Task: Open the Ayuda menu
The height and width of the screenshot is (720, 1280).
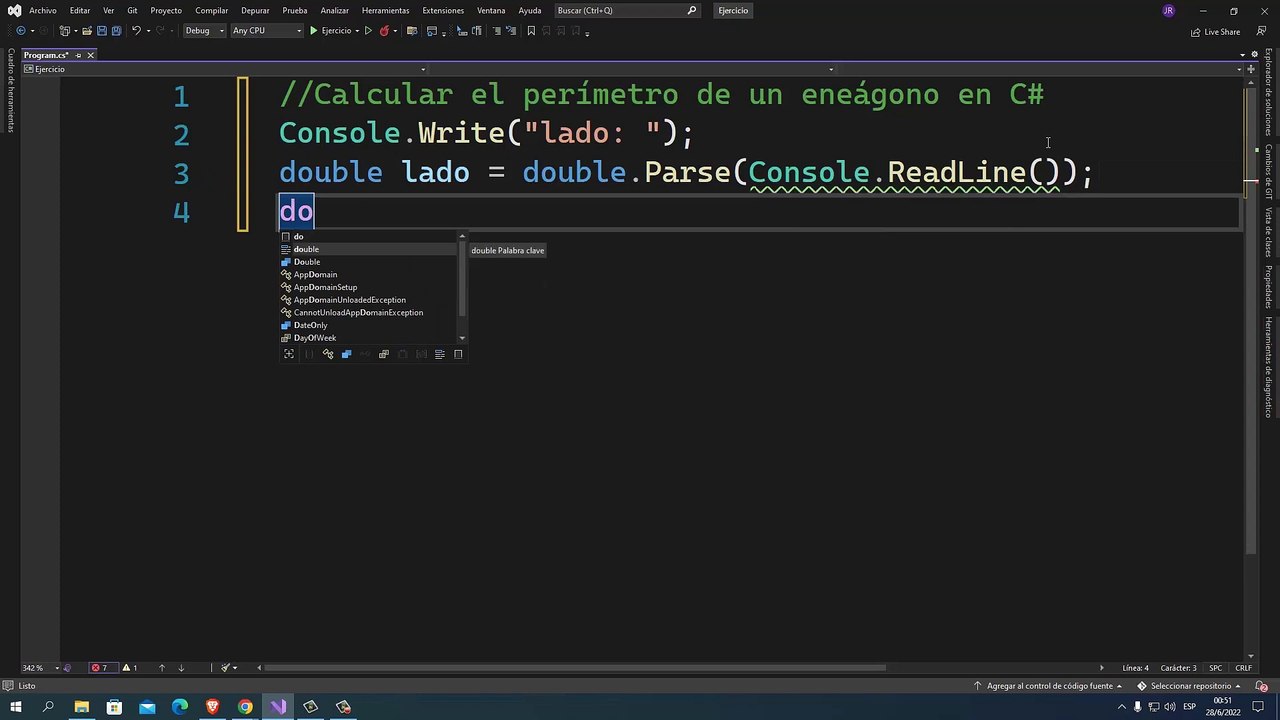Action: [x=530, y=10]
